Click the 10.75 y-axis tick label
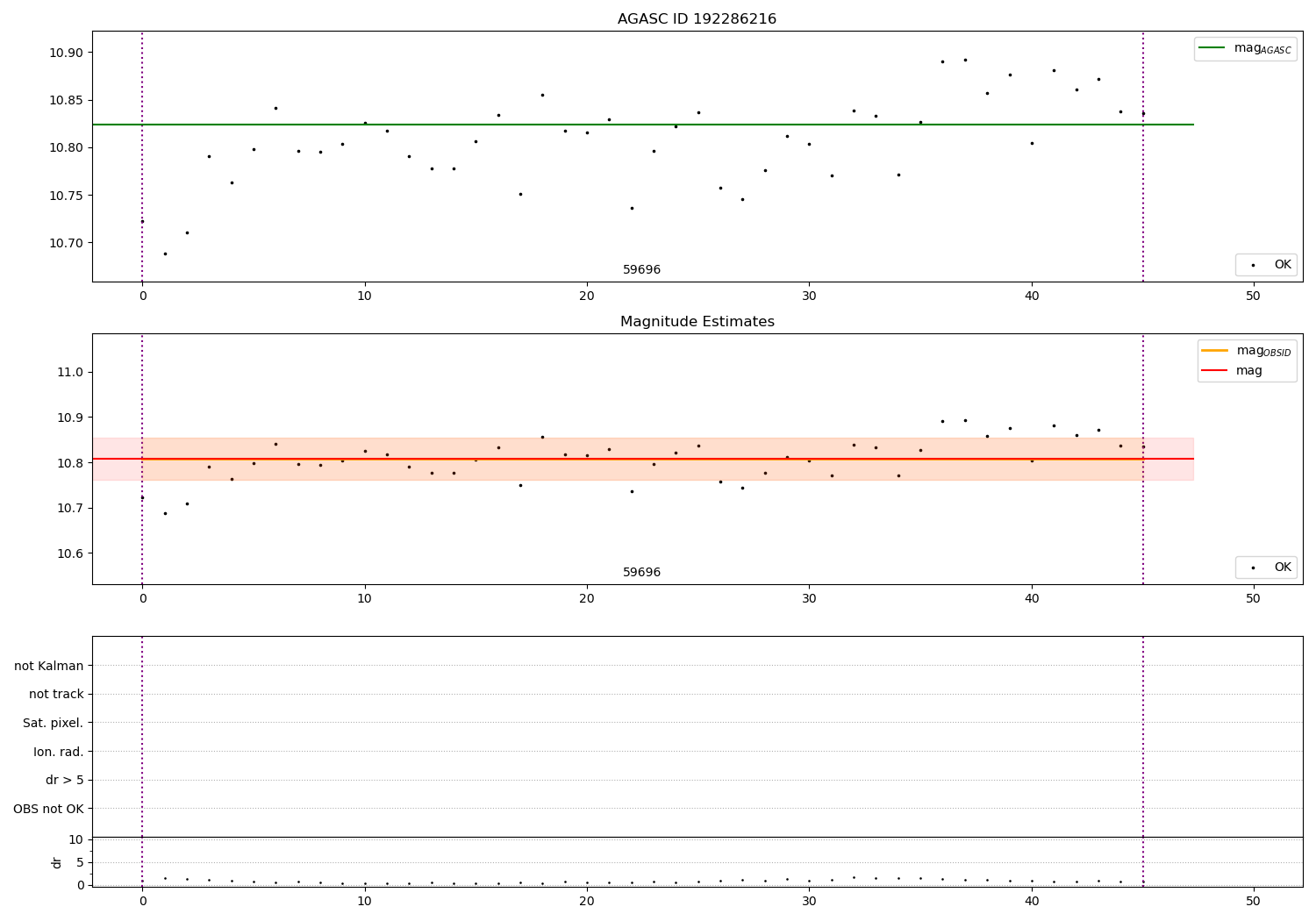The image size is (1316, 921). [66, 196]
